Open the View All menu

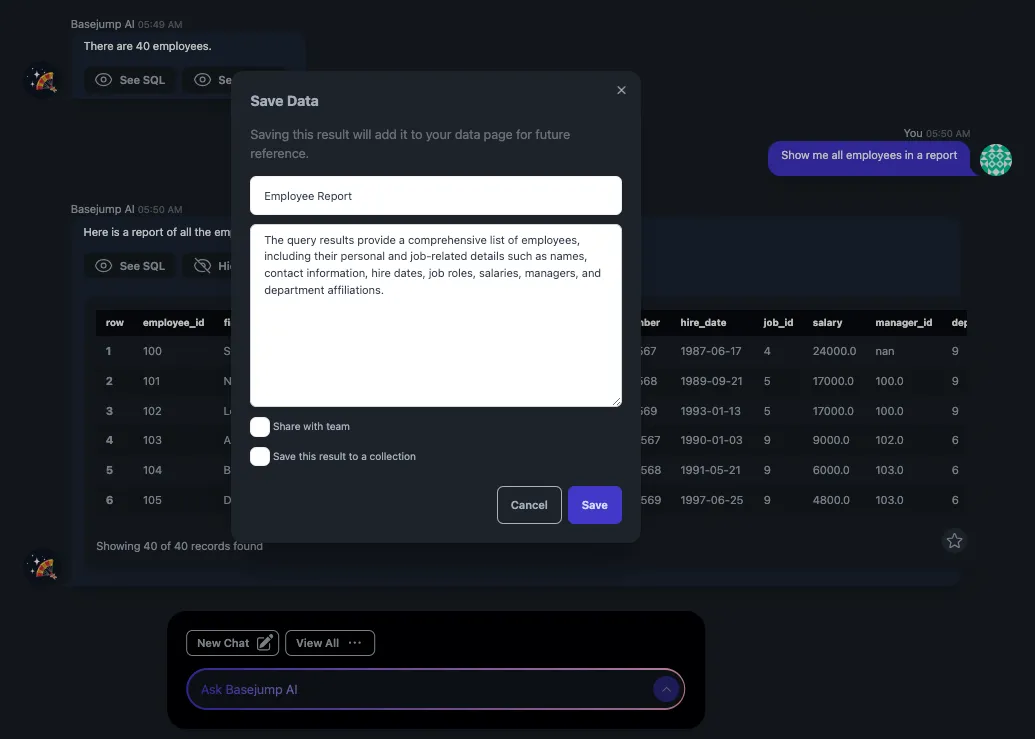click(330, 643)
